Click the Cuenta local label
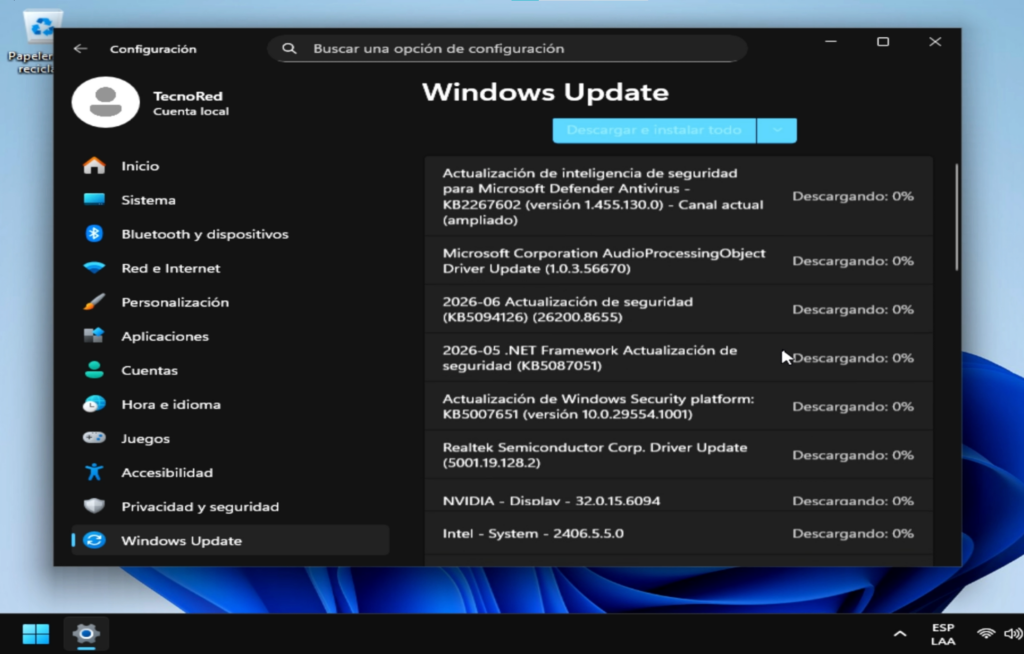 (x=191, y=111)
